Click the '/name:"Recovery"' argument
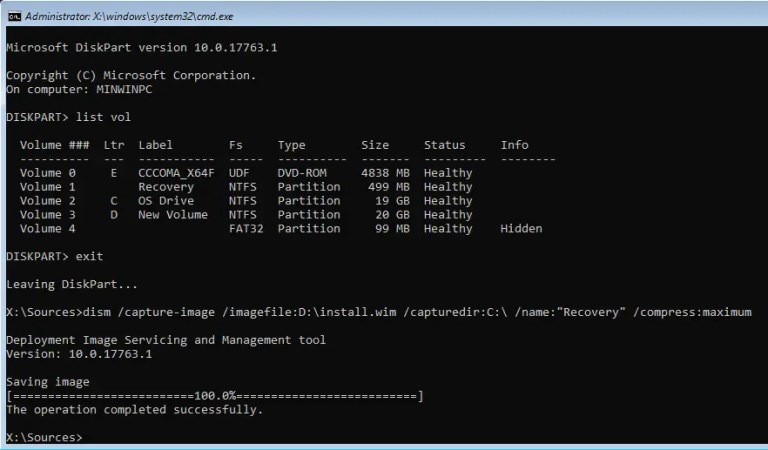The width and height of the screenshot is (768, 450). click(570, 312)
